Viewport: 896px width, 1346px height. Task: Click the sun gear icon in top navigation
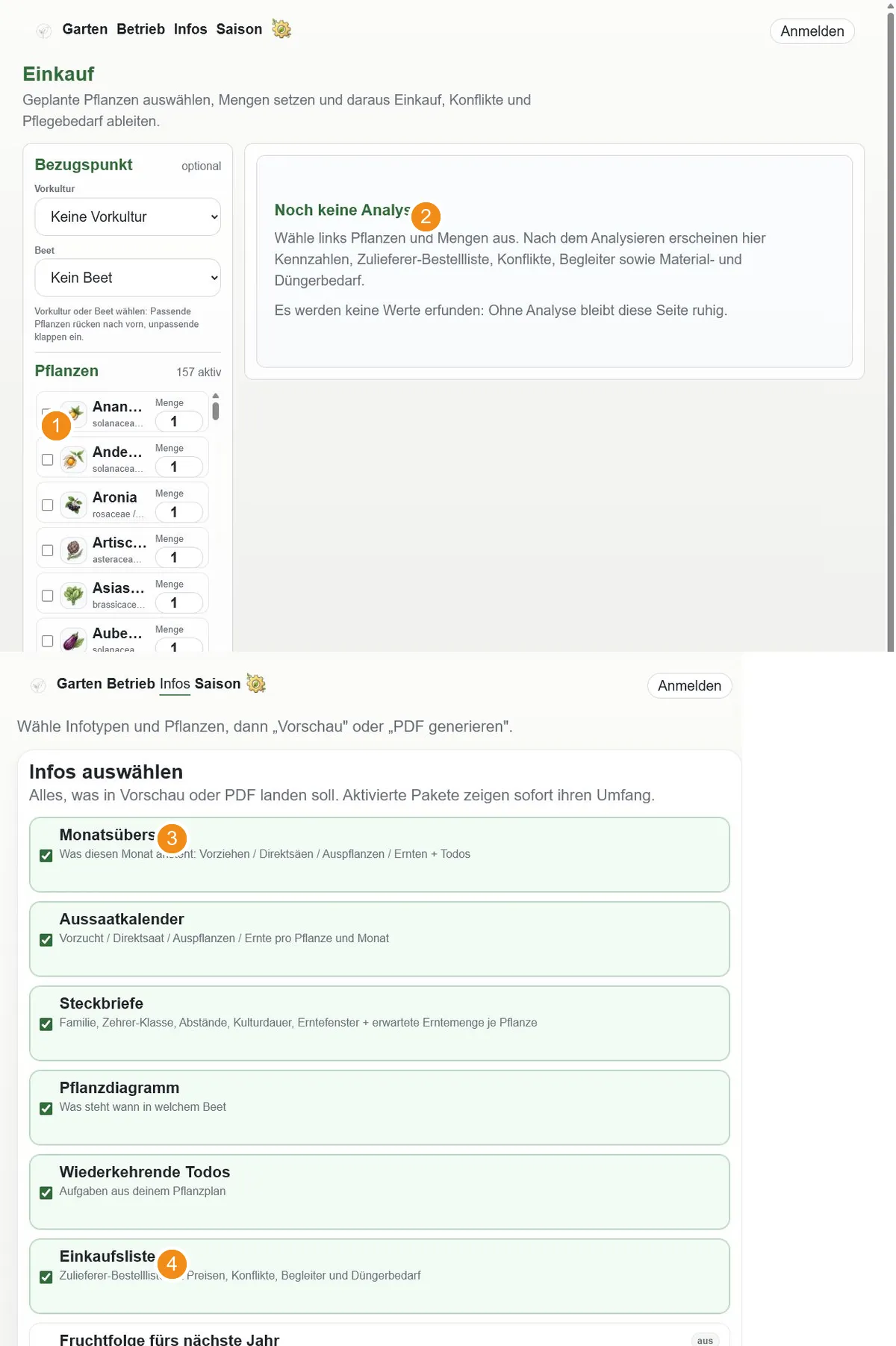point(281,29)
